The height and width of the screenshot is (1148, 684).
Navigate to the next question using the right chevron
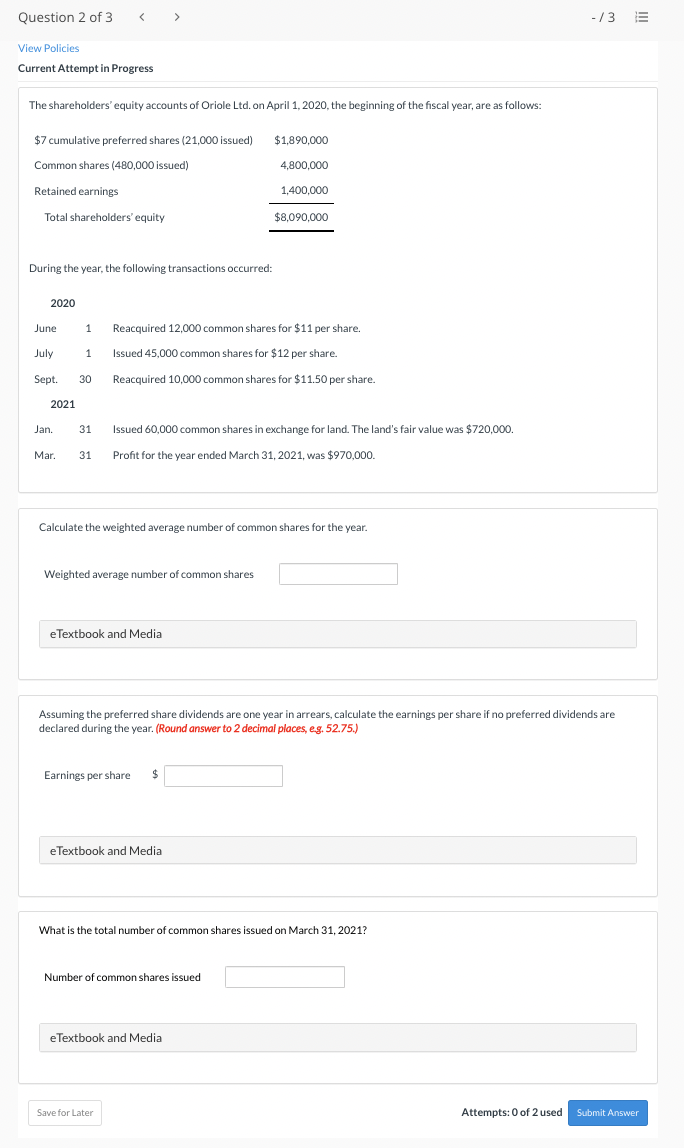coord(176,17)
